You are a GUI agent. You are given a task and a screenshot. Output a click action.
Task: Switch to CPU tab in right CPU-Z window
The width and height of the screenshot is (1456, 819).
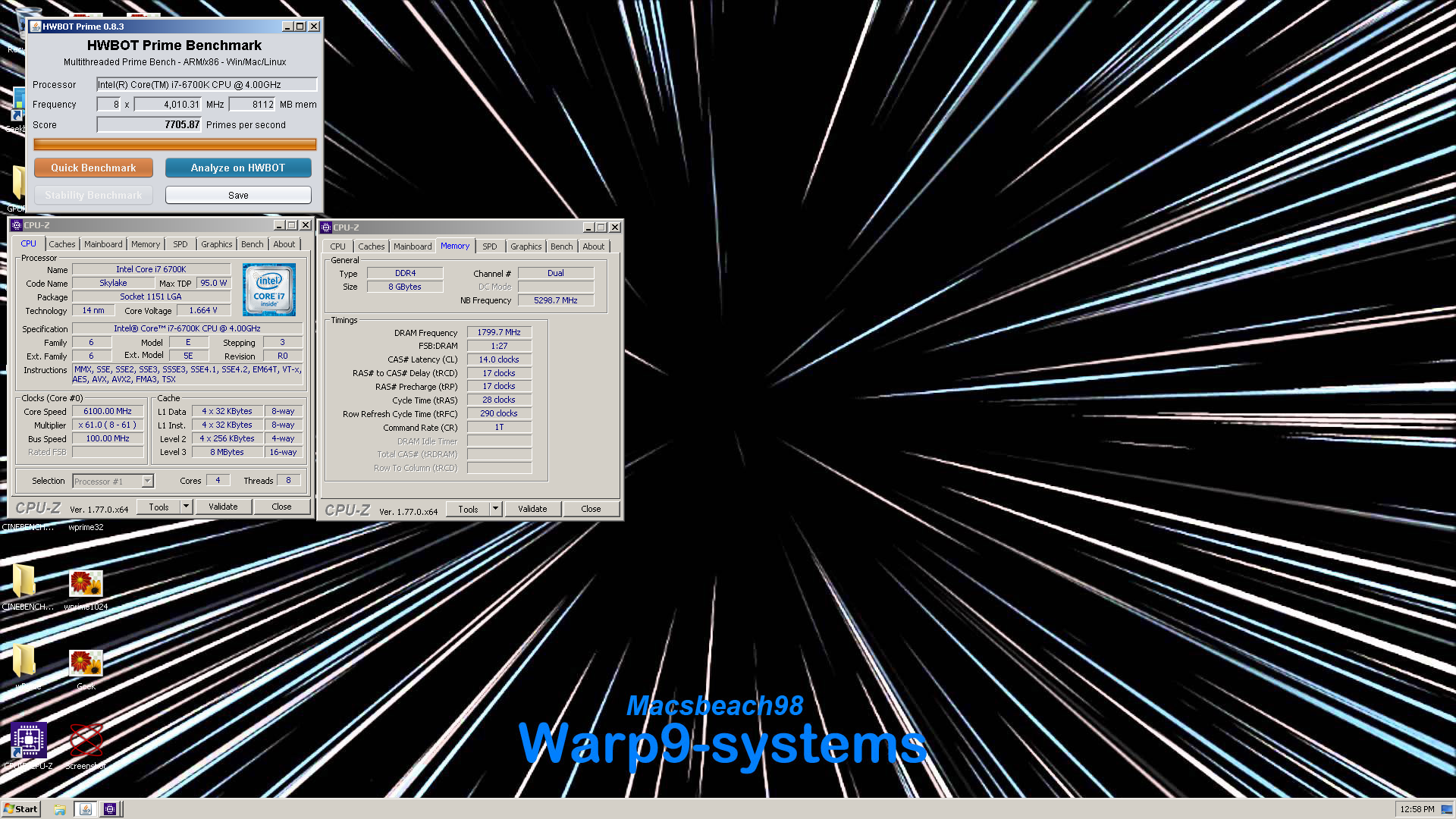click(x=338, y=246)
